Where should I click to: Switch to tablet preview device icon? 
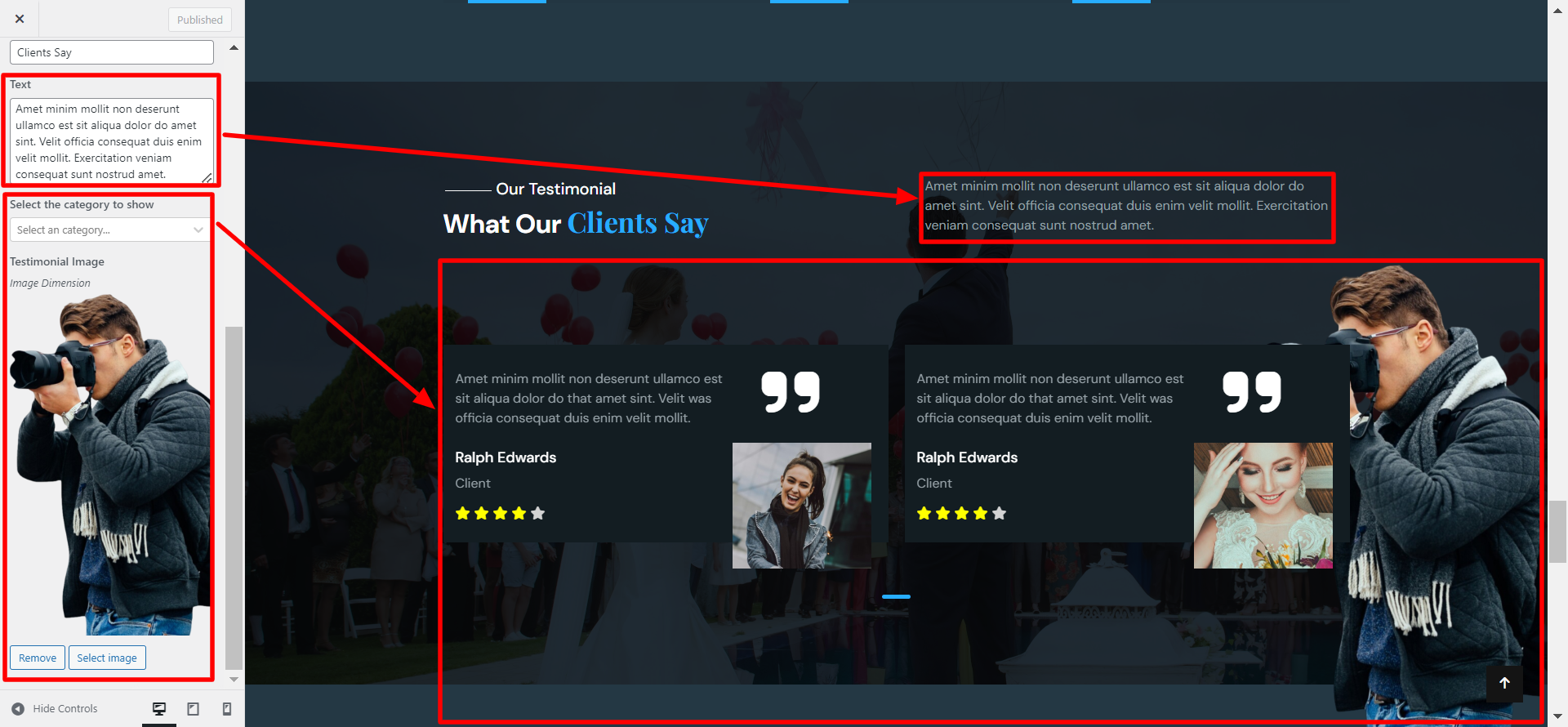point(194,709)
